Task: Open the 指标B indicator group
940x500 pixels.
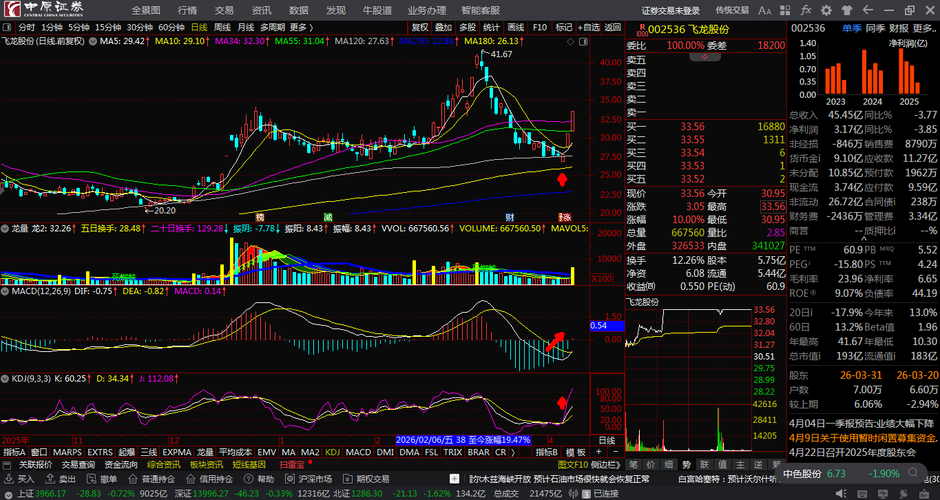Action: [546, 452]
